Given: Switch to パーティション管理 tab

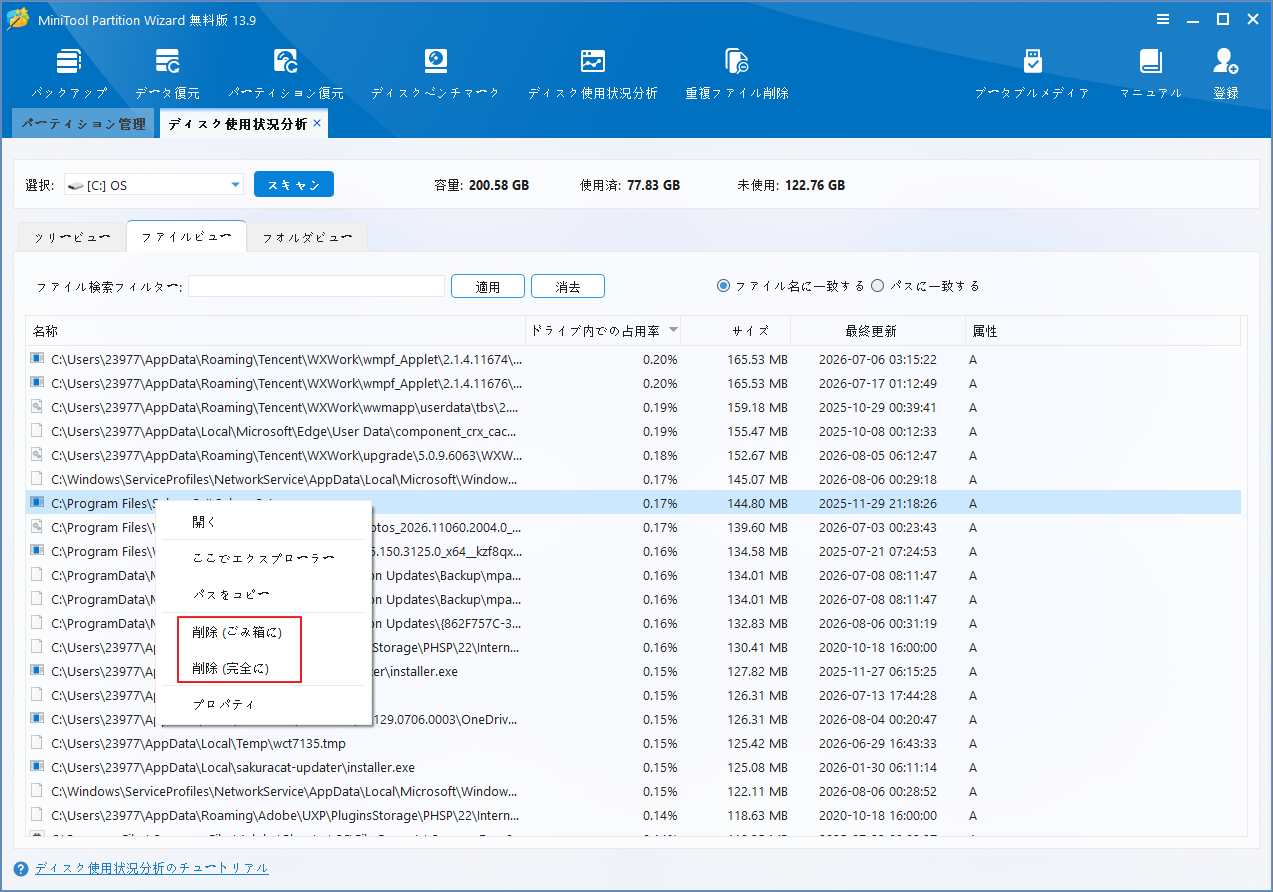Looking at the screenshot, I should click(83, 124).
